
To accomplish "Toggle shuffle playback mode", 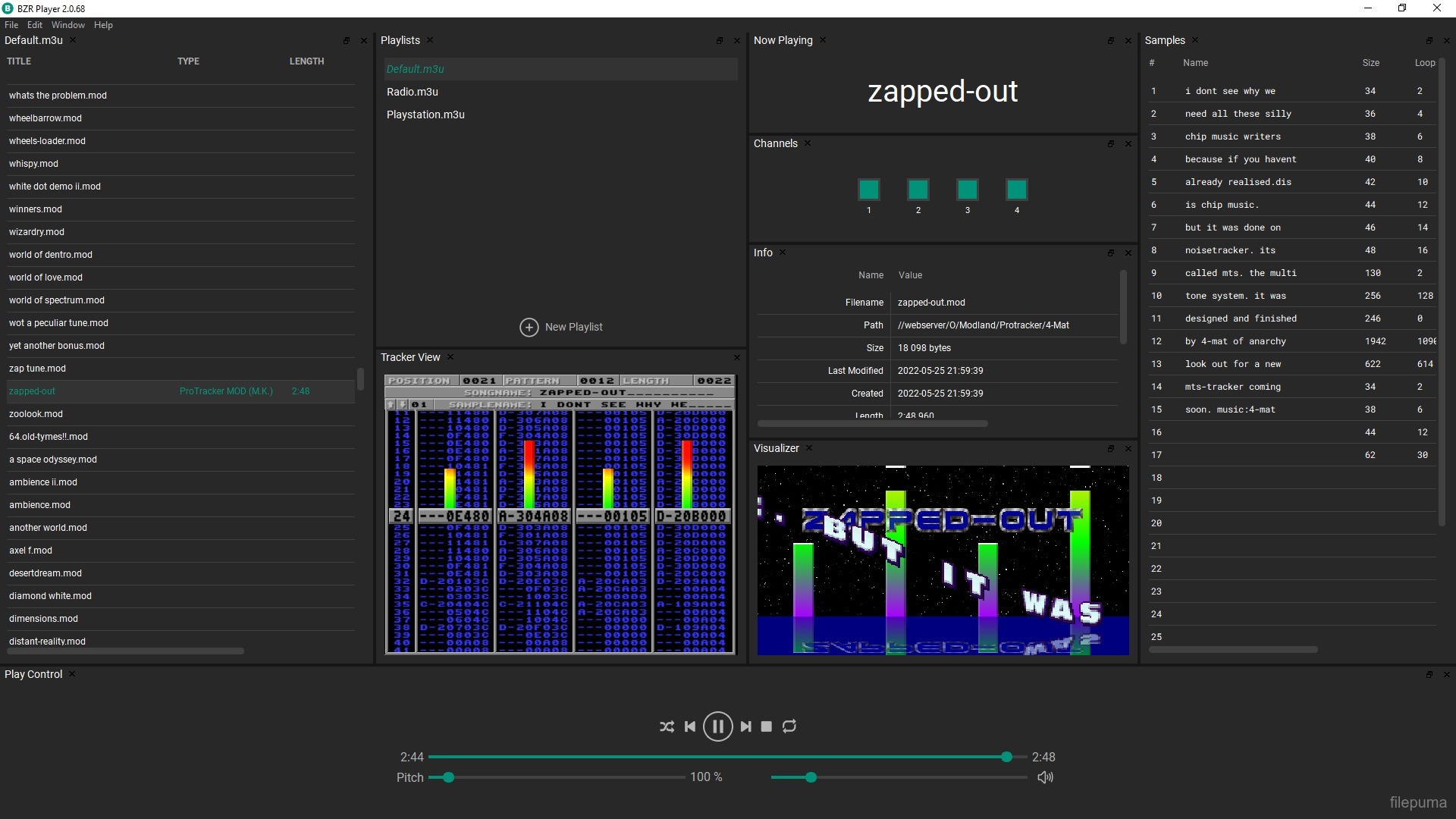I will coord(667,726).
